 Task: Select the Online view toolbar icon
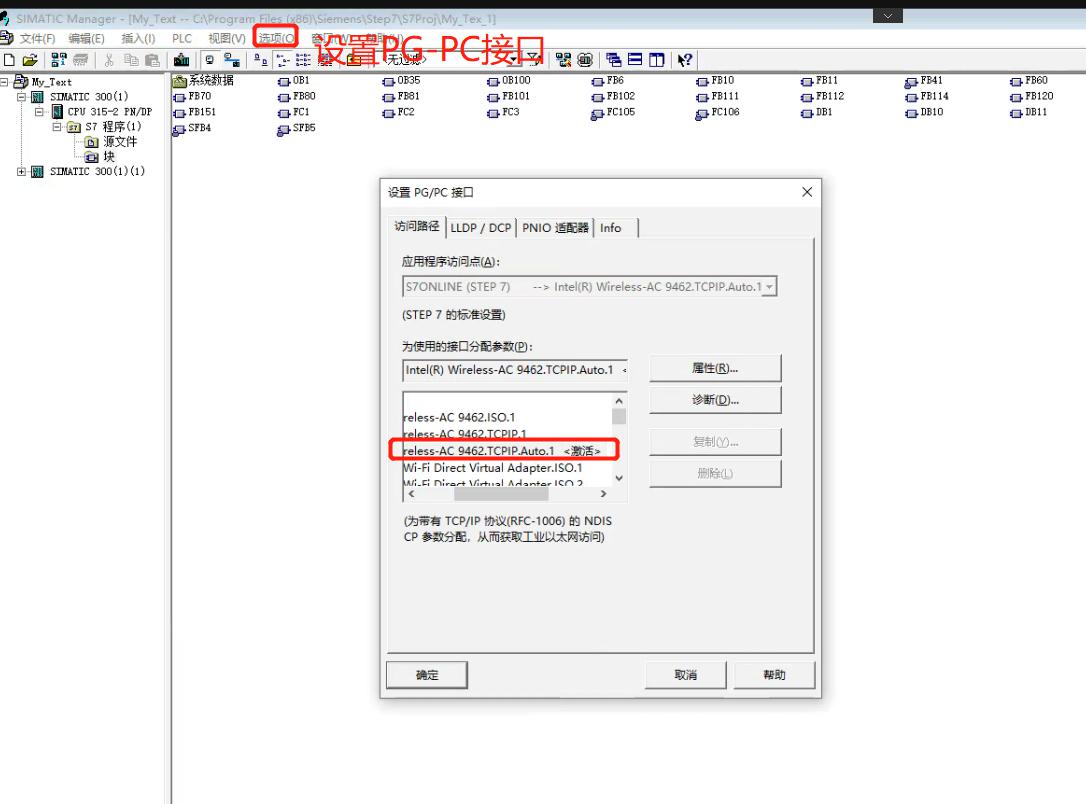point(232,60)
